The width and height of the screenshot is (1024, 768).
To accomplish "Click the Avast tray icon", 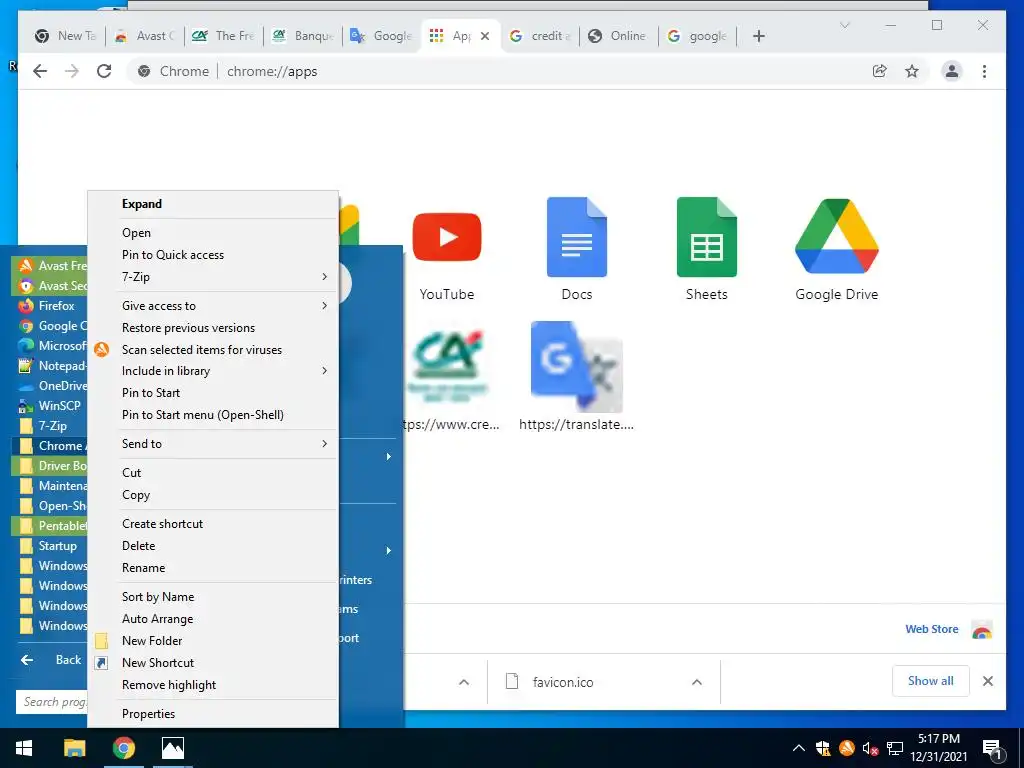I will click(846, 748).
